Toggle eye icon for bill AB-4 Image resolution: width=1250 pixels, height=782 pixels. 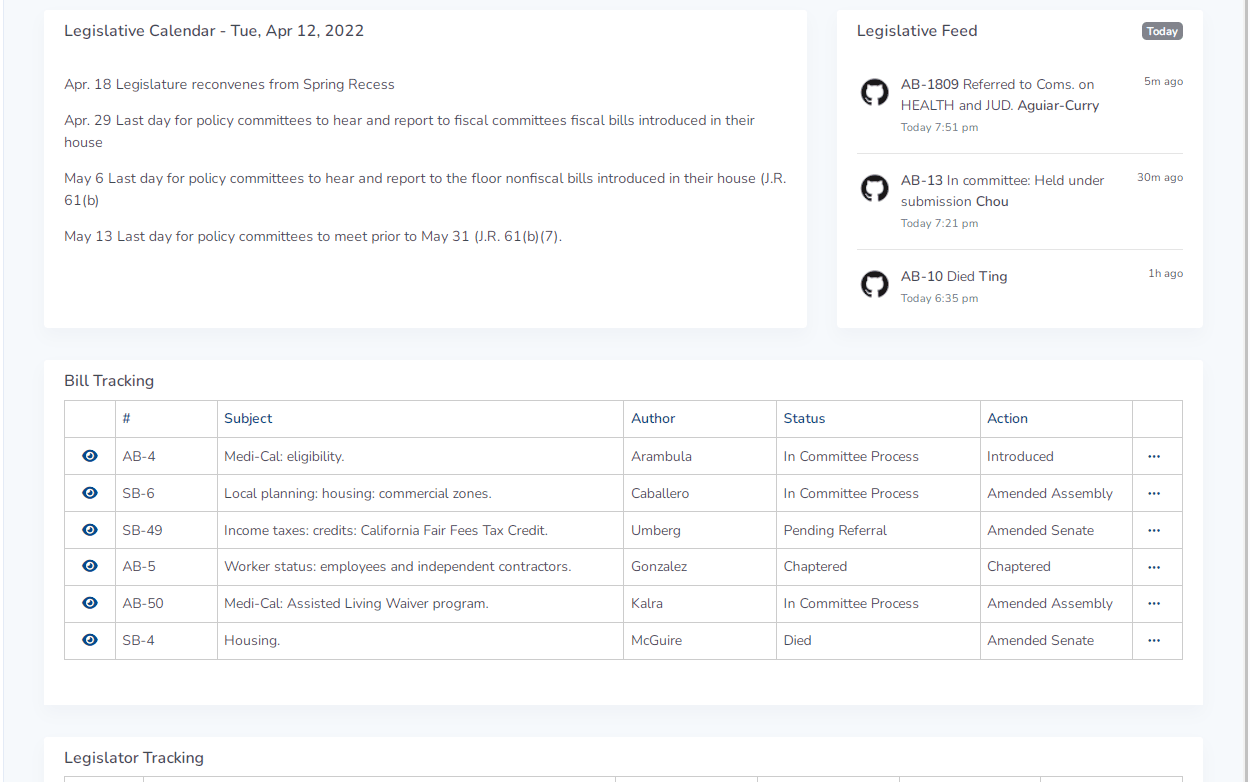point(90,456)
